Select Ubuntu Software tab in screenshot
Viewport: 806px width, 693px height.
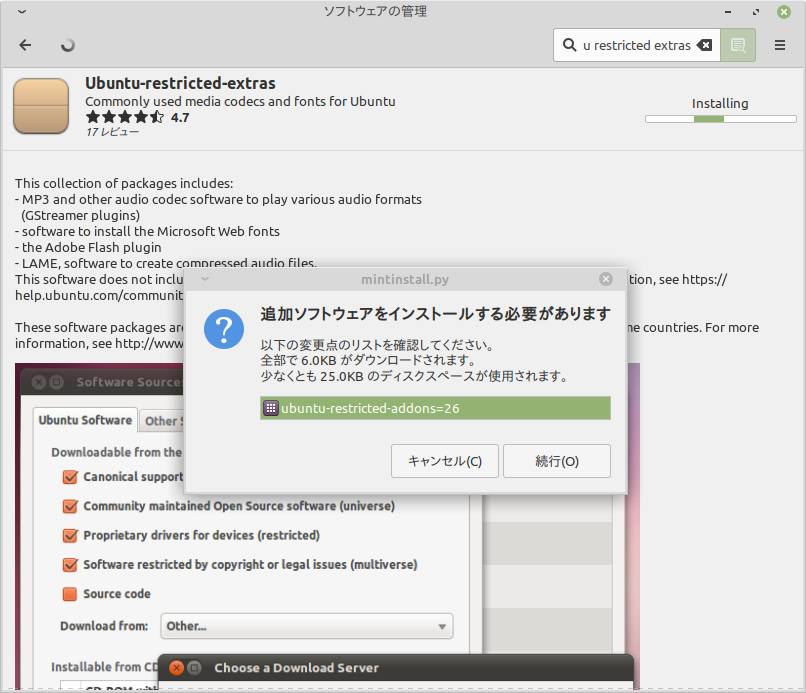pyautogui.click(x=85, y=421)
